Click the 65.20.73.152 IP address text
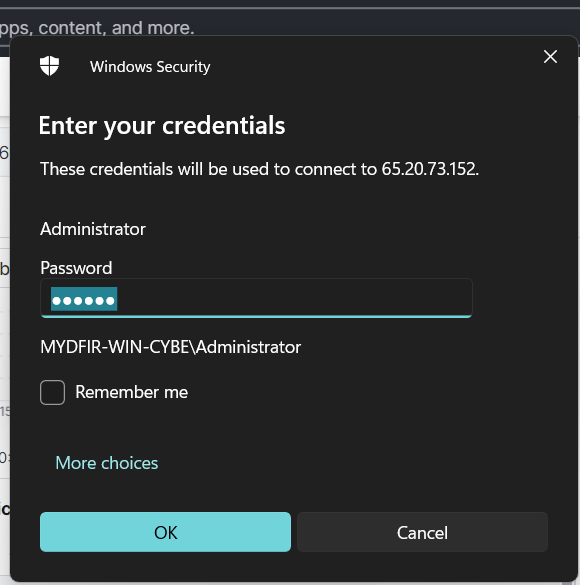This screenshot has width=580, height=585. [430, 169]
